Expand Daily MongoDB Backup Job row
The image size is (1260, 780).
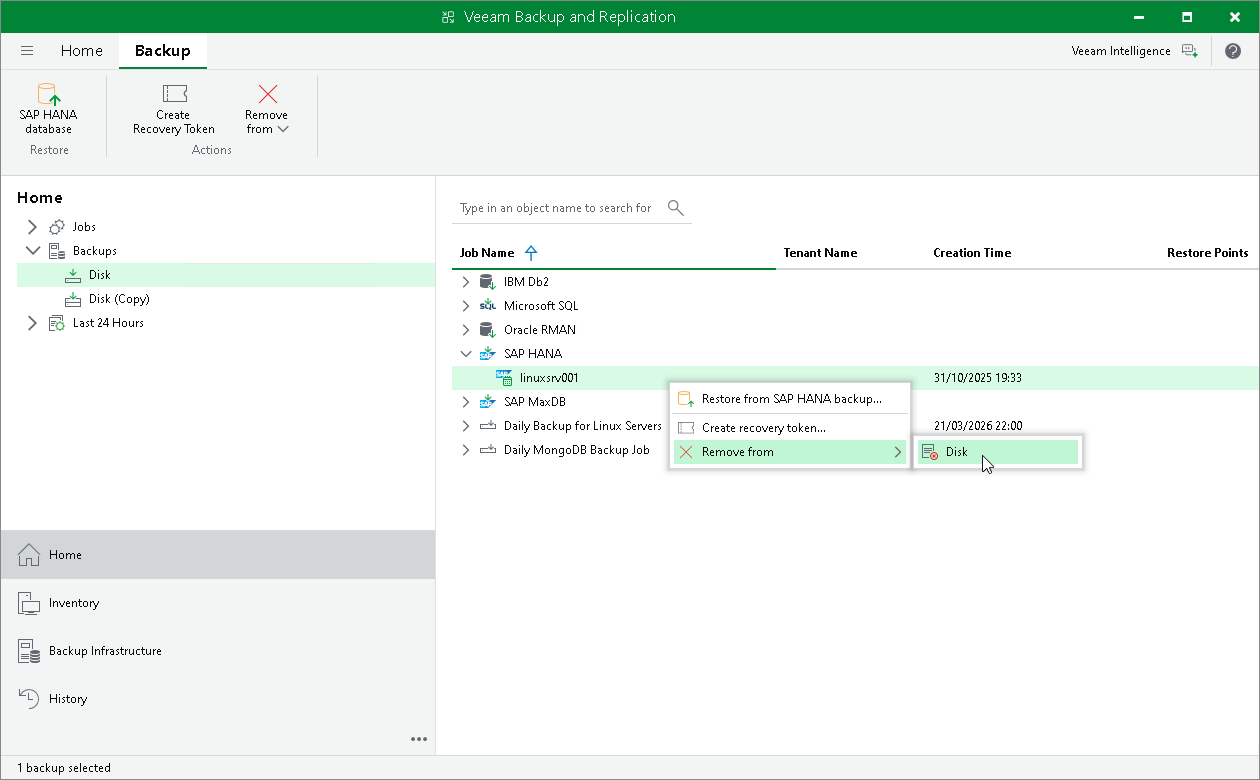(x=465, y=450)
